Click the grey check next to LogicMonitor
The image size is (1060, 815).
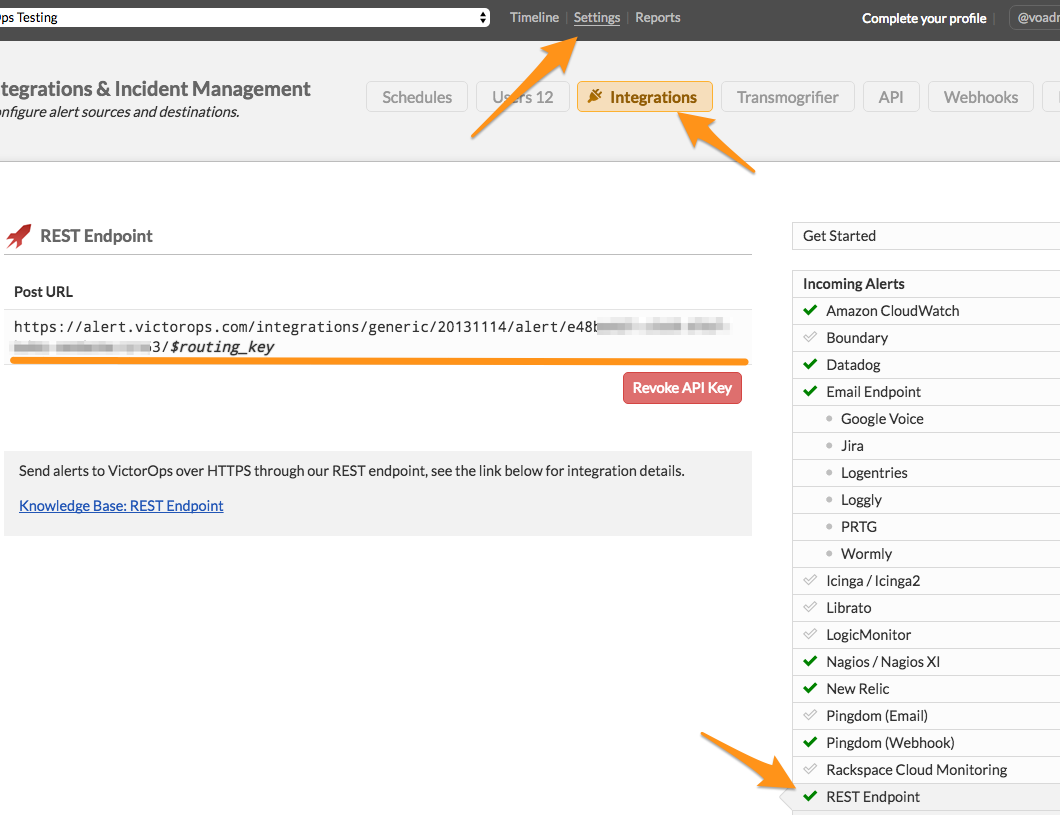coord(810,634)
